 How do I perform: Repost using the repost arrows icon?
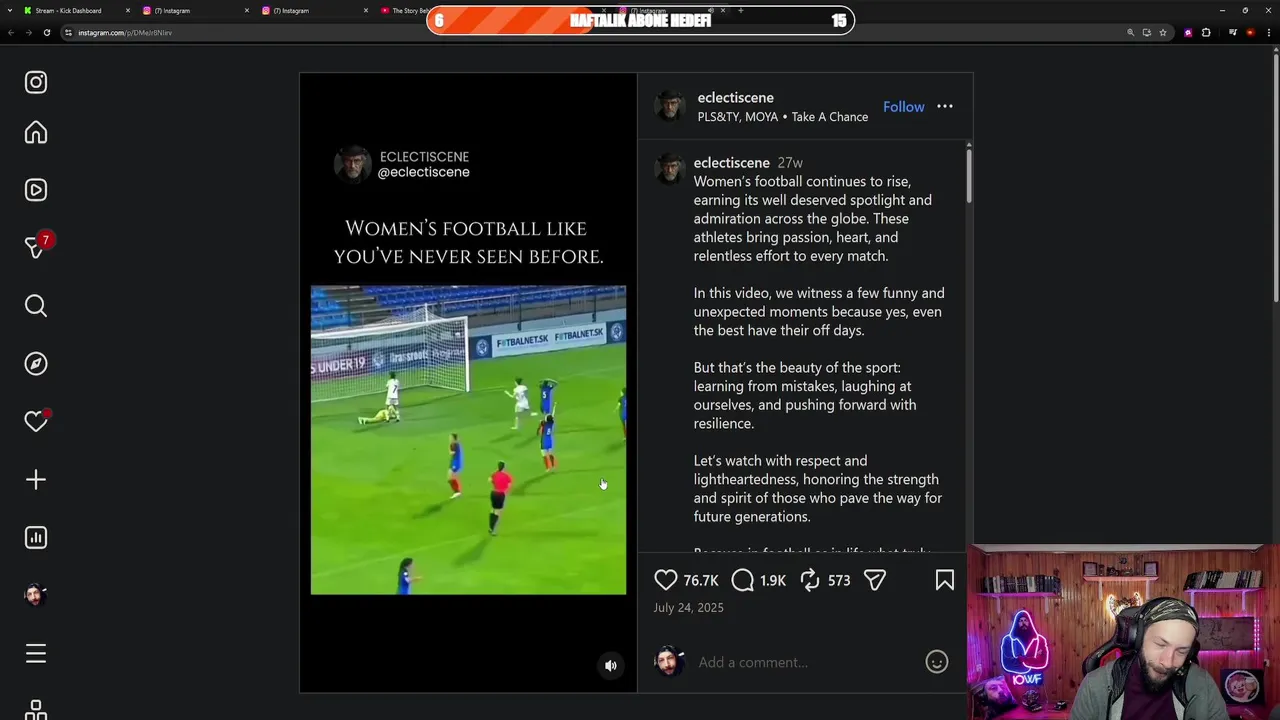tap(810, 580)
